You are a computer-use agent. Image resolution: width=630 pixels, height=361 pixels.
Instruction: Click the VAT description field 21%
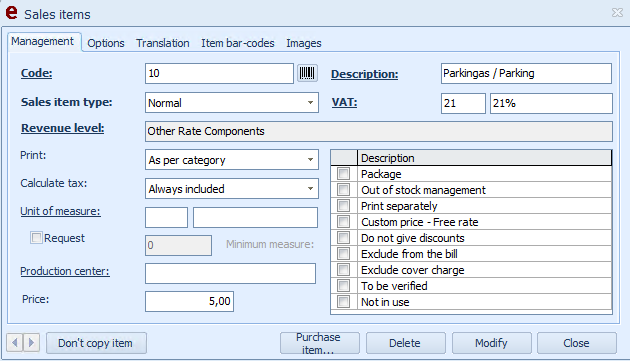click(x=551, y=103)
